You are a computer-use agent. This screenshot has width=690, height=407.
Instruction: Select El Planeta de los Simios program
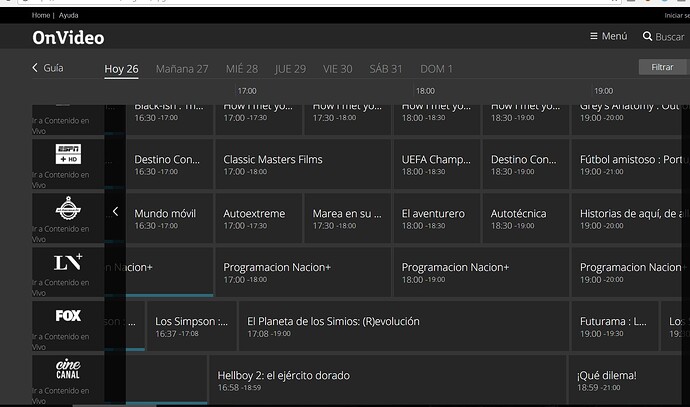[x=404, y=326]
